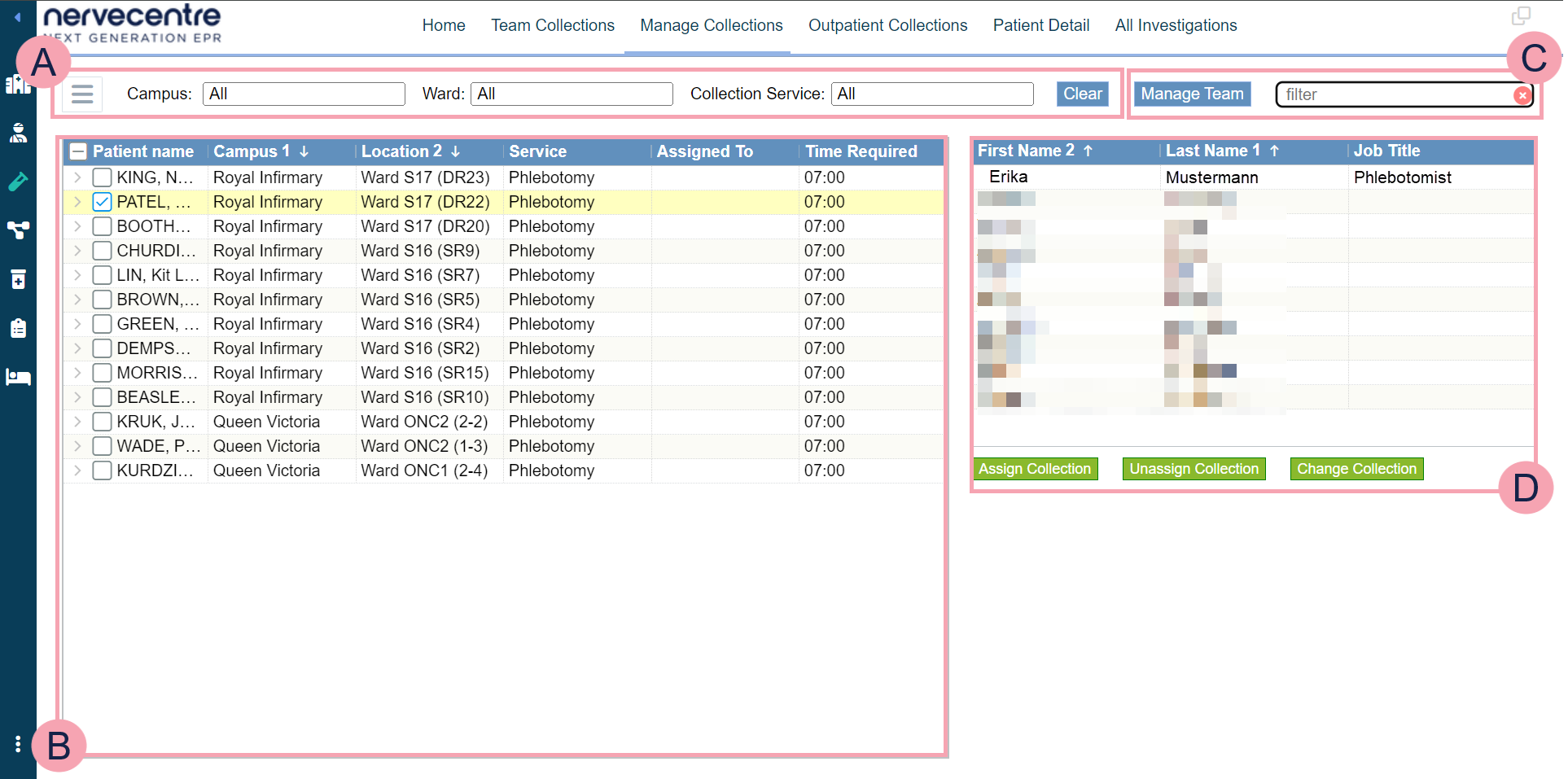Select the test tube collections sidebar icon

point(18,182)
